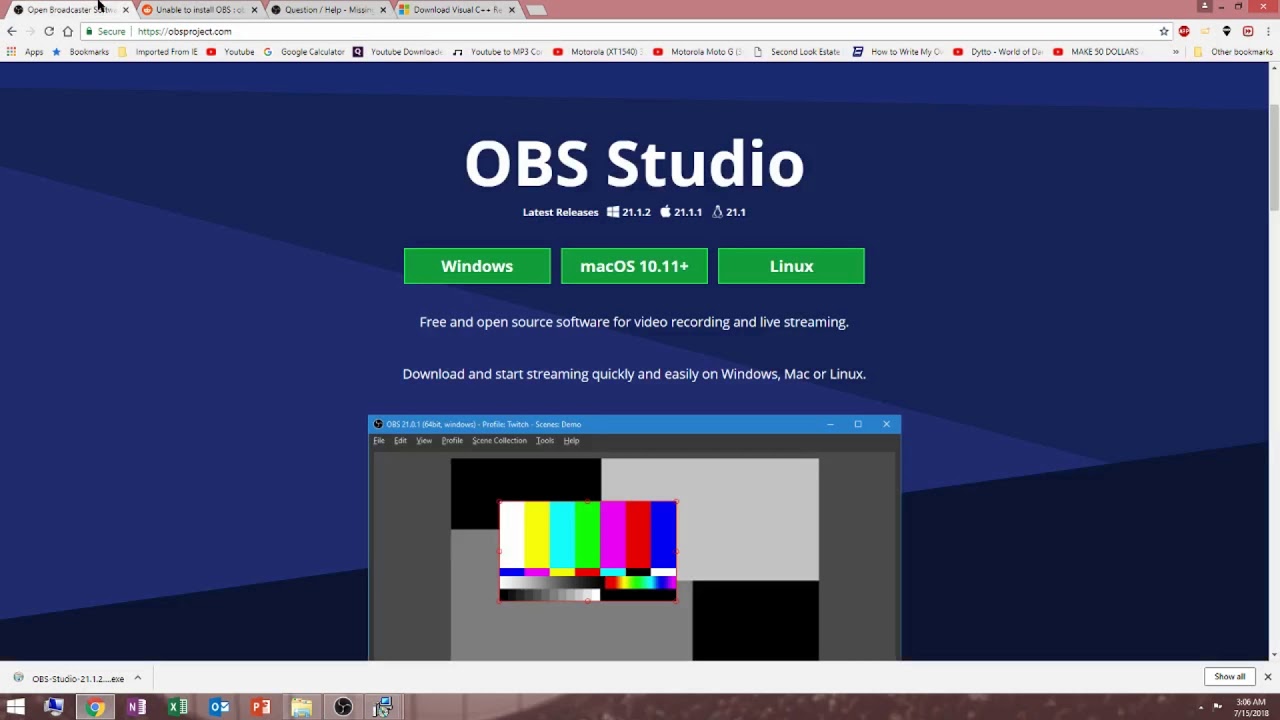The image size is (1280, 720).
Task: Open the Second Look Estate bookmark
Action: click(x=797, y=52)
